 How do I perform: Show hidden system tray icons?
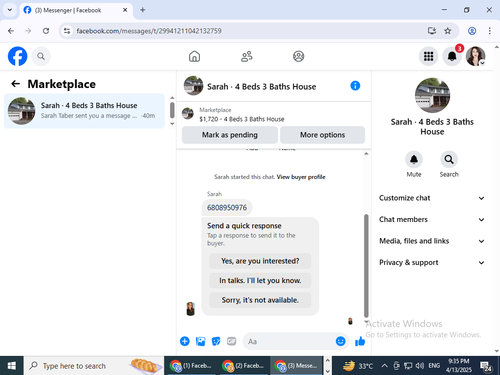(384, 366)
